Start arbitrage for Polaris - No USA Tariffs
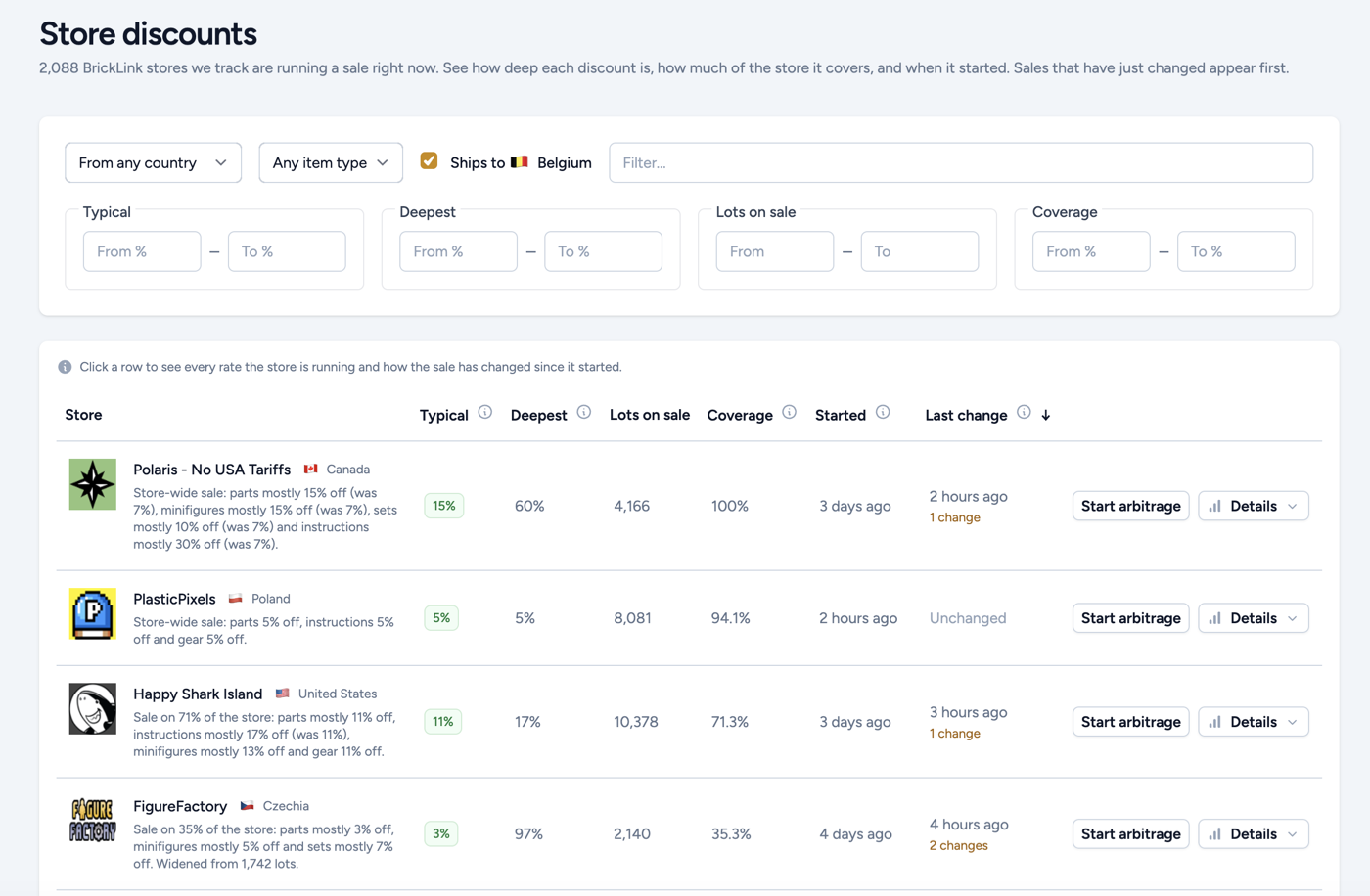The image size is (1370, 896). coord(1131,506)
